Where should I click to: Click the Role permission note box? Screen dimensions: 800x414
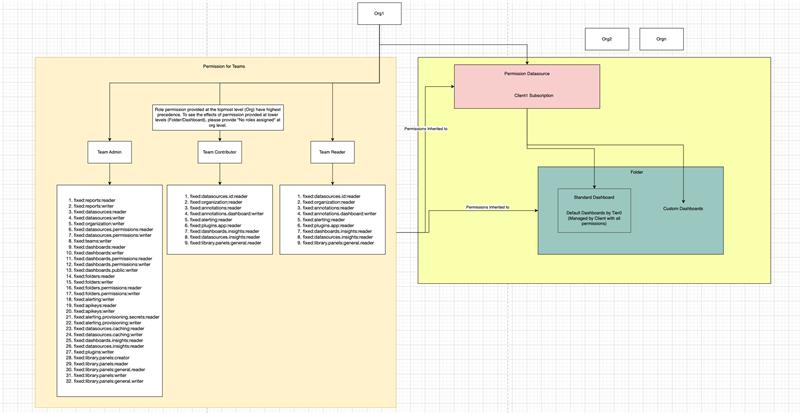click(x=217, y=115)
